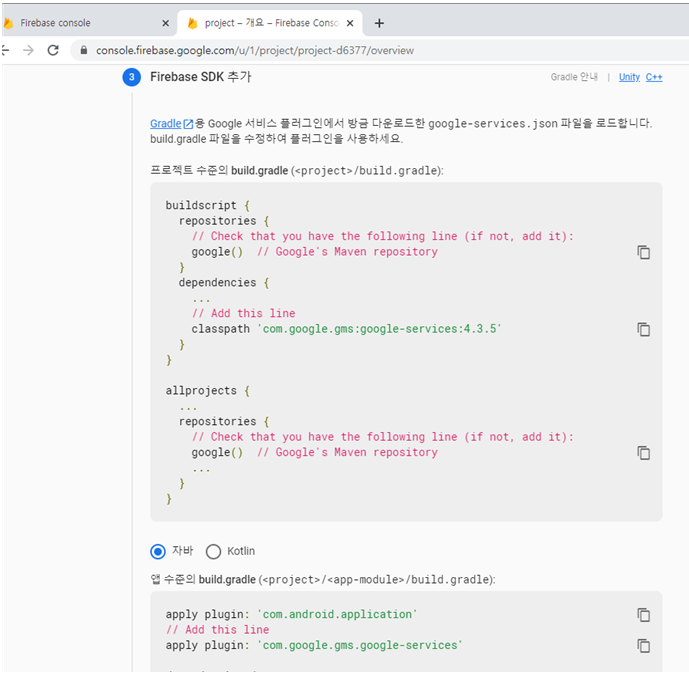Open the Gradle external link
This screenshot has width=689, height=678.
pos(171,123)
